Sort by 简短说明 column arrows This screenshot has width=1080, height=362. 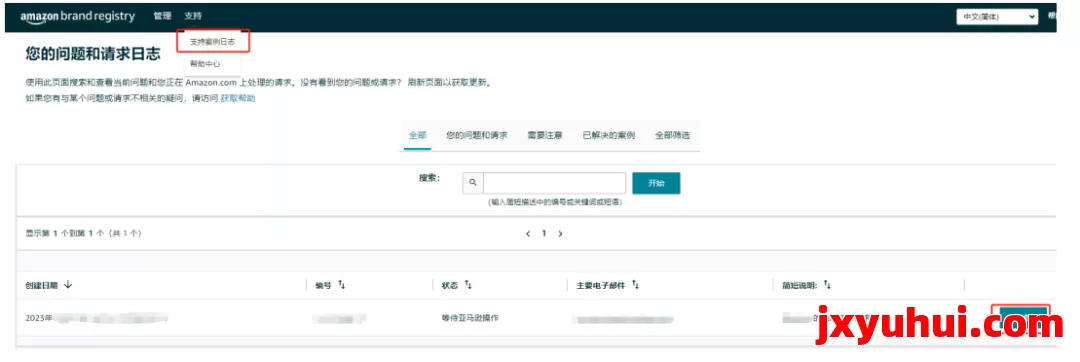pyautogui.click(x=828, y=285)
